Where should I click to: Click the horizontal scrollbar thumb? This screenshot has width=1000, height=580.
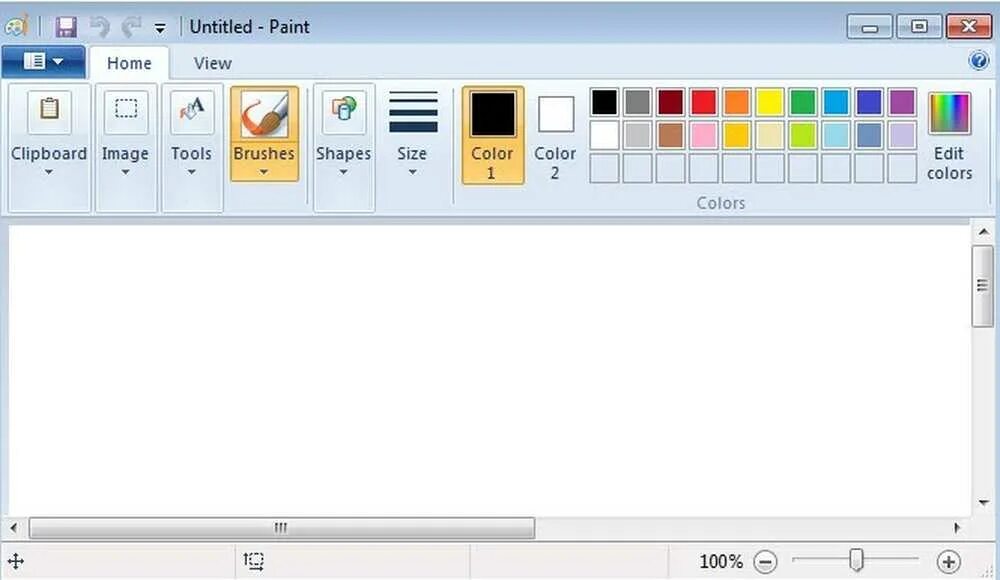281,528
